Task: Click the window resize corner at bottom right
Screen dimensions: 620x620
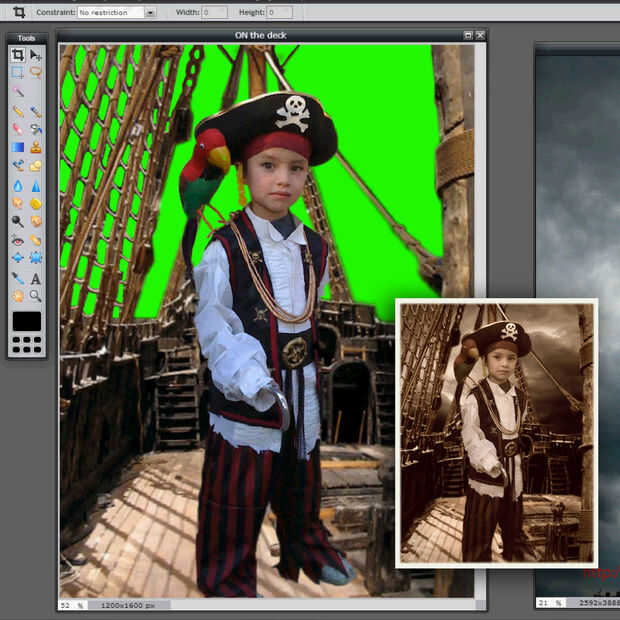Action: (x=480, y=605)
